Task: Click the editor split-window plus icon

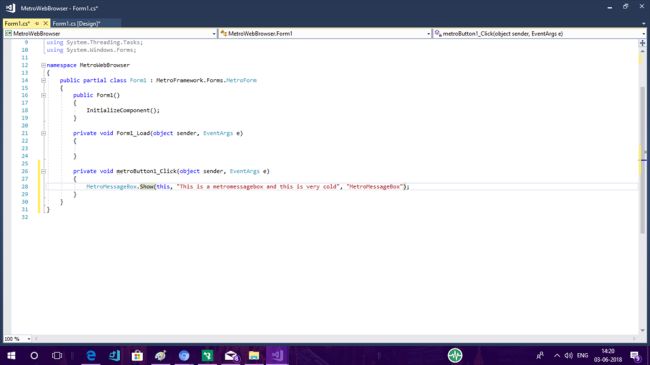Action: coord(643,43)
